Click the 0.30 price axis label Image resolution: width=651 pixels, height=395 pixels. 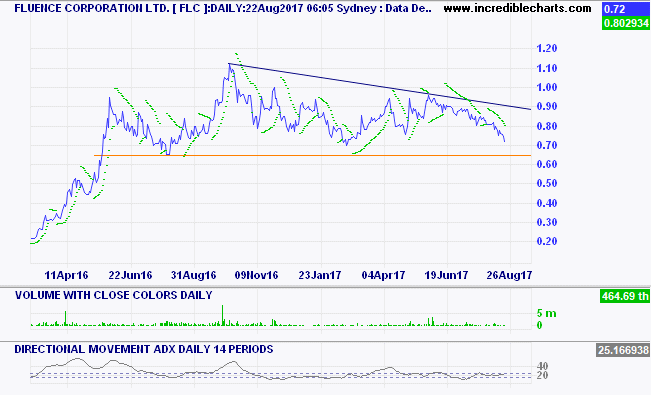pyautogui.click(x=546, y=222)
